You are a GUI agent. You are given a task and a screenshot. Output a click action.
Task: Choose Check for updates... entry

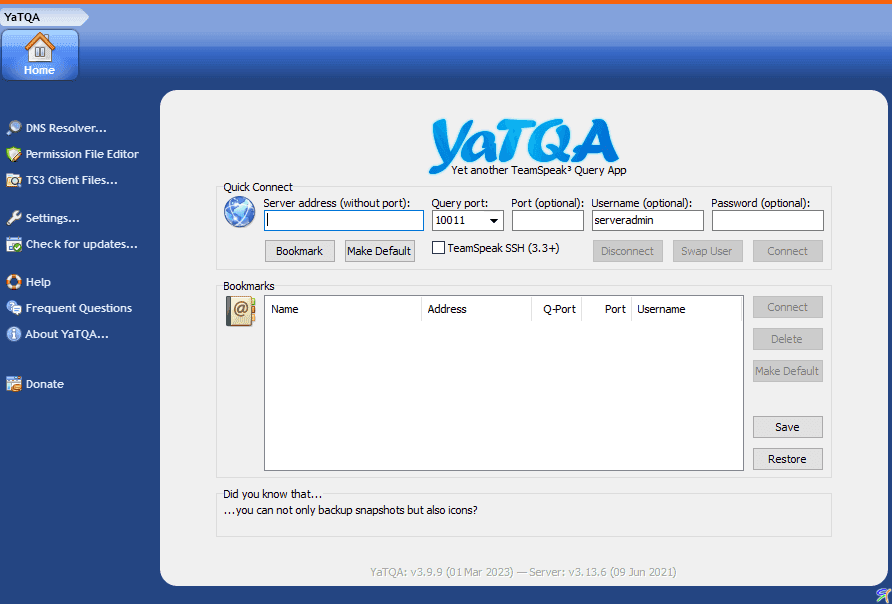[x=81, y=244]
